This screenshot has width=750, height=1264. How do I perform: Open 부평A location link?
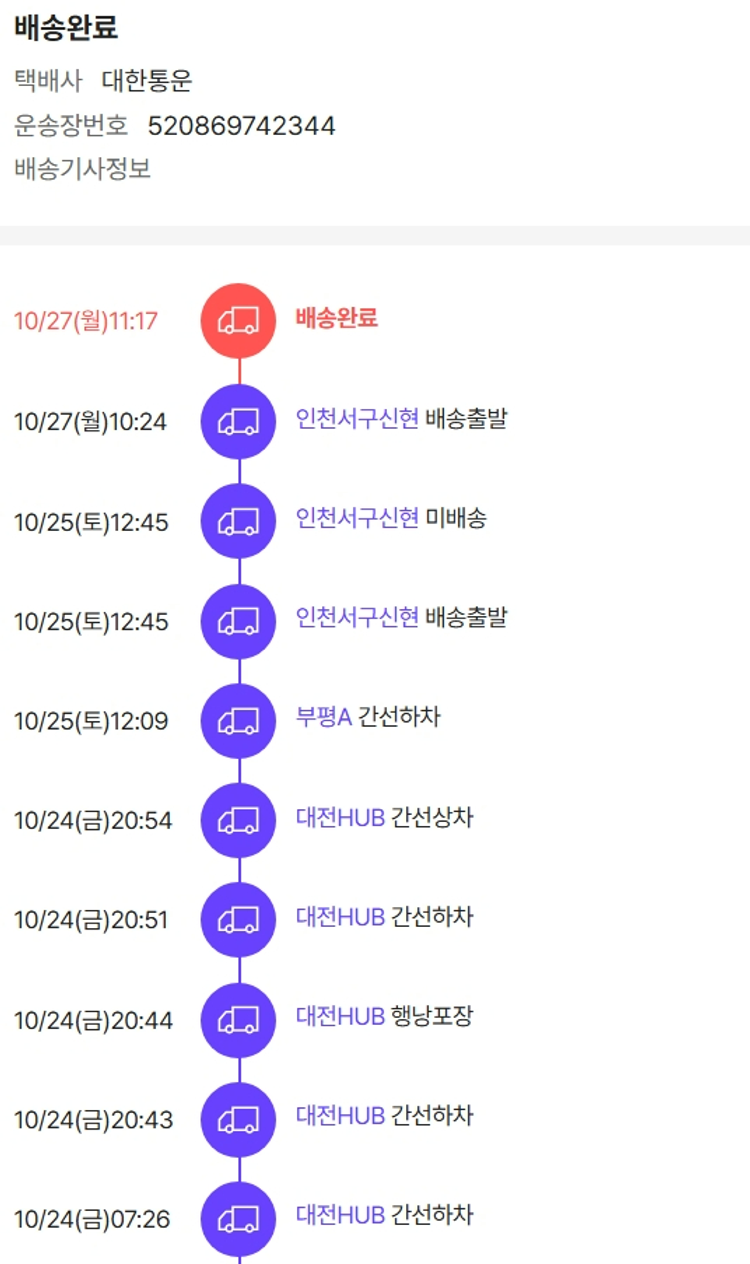click(323, 718)
